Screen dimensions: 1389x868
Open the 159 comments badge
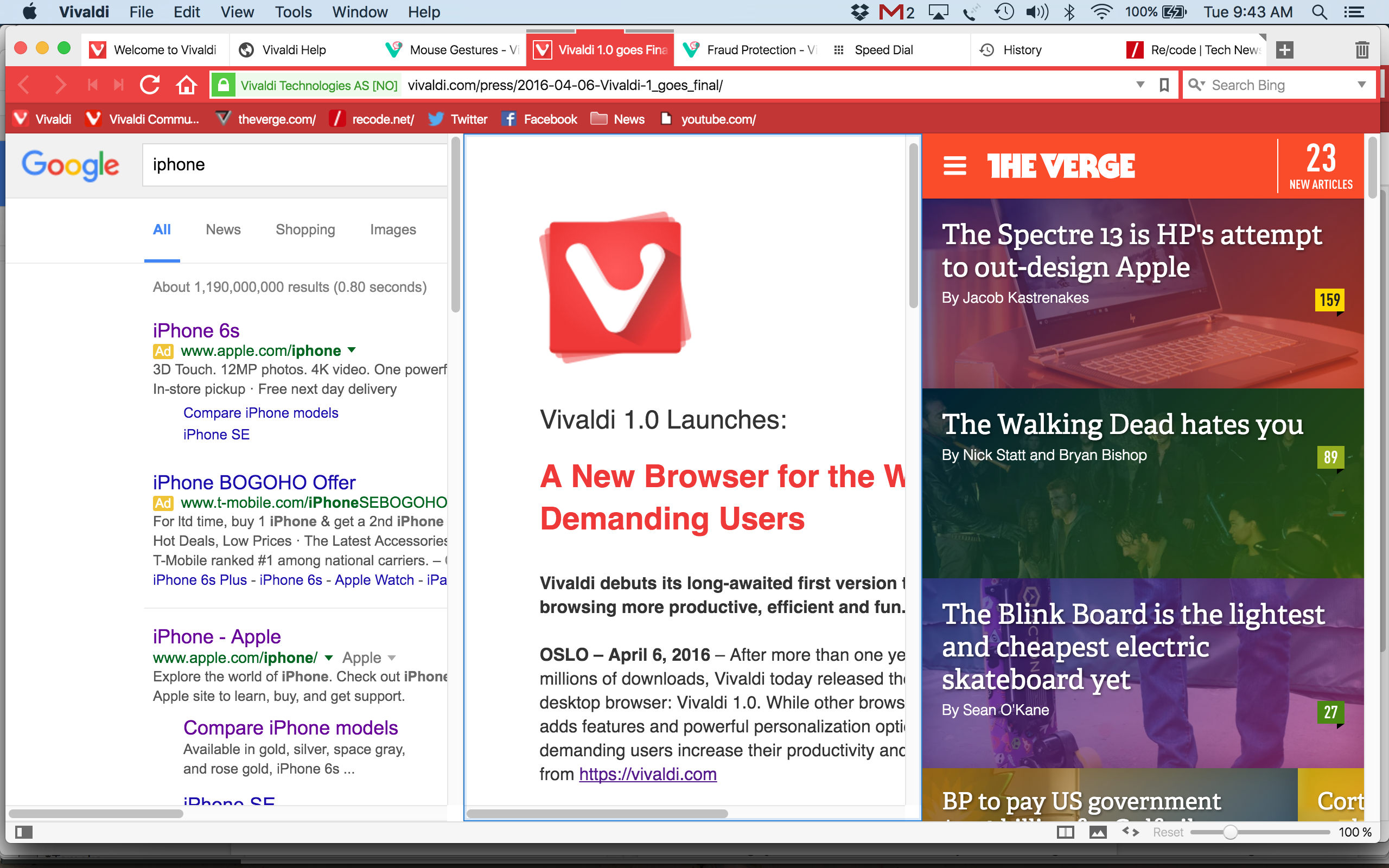pyautogui.click(x=1329, y=300)
